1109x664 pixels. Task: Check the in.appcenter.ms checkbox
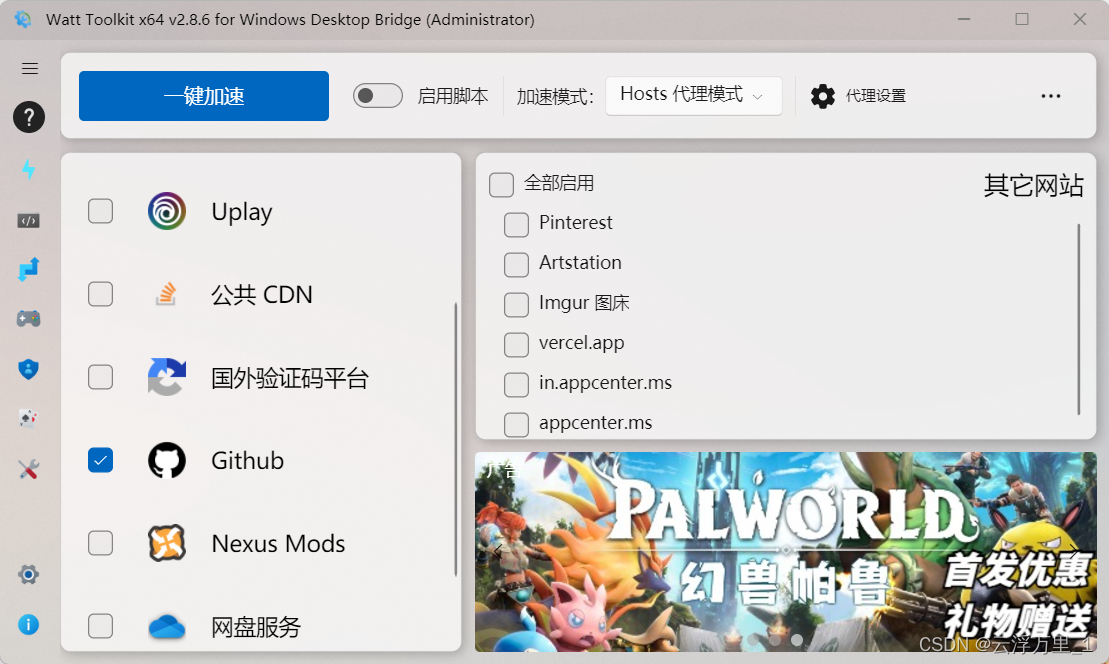[x=516, y=385]
